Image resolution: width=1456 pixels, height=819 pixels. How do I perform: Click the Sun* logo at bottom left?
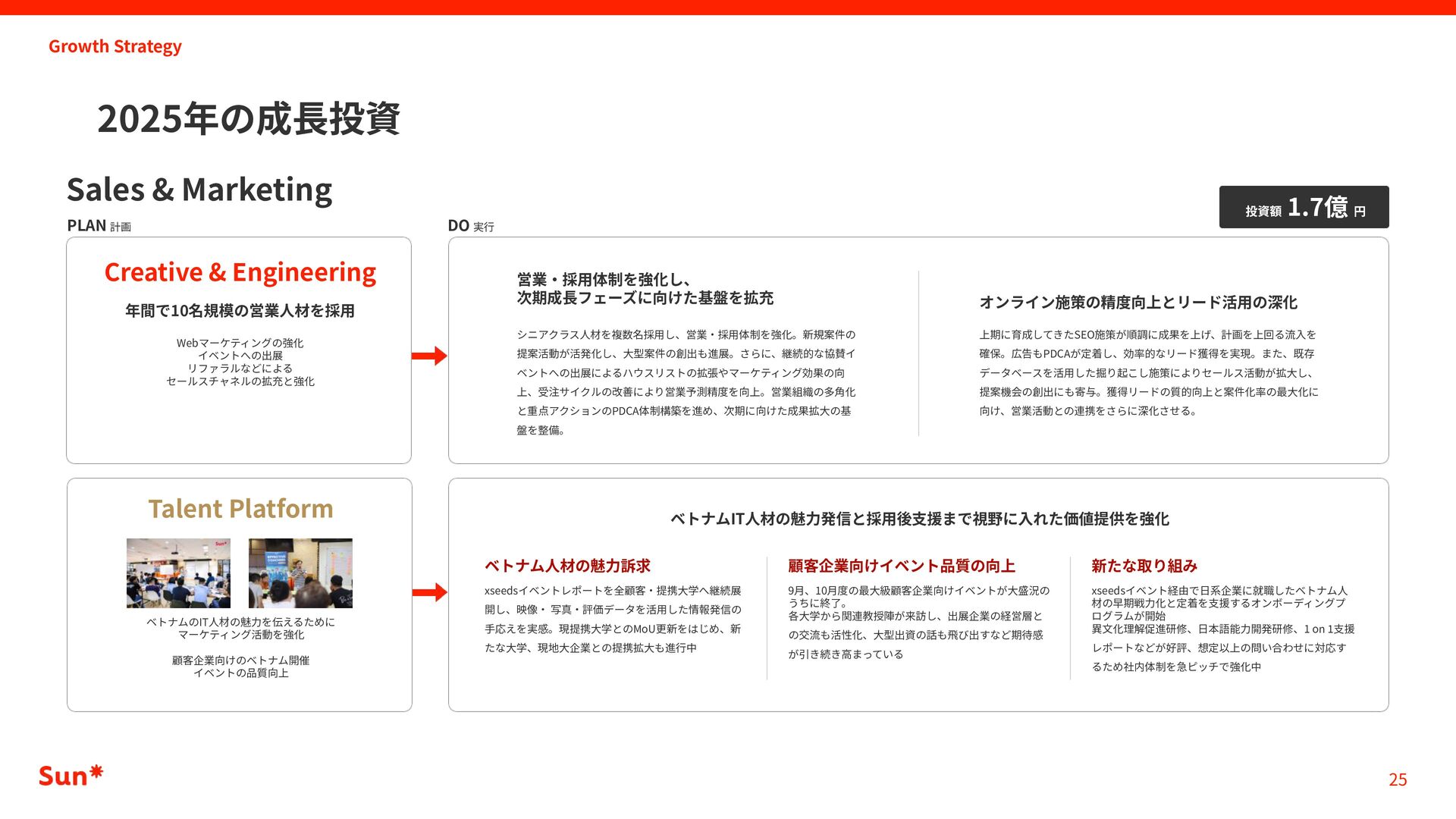71,776
